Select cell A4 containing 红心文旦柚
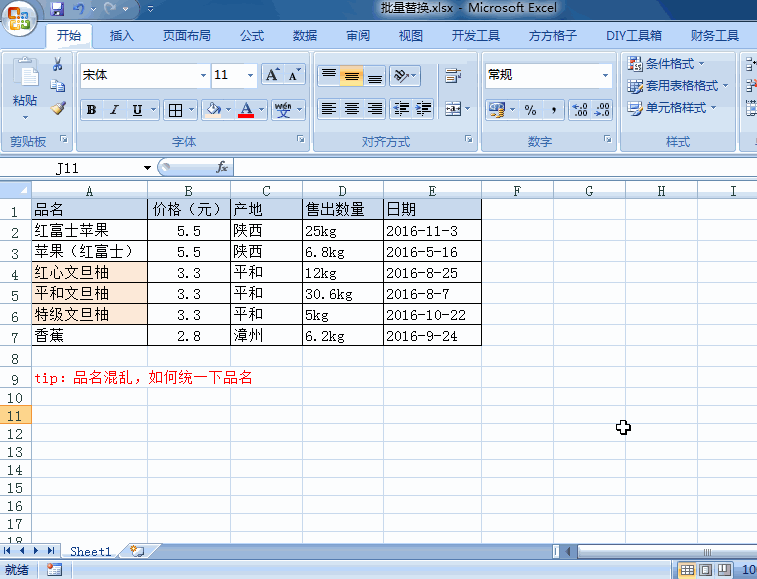 [x=89, y=272]
